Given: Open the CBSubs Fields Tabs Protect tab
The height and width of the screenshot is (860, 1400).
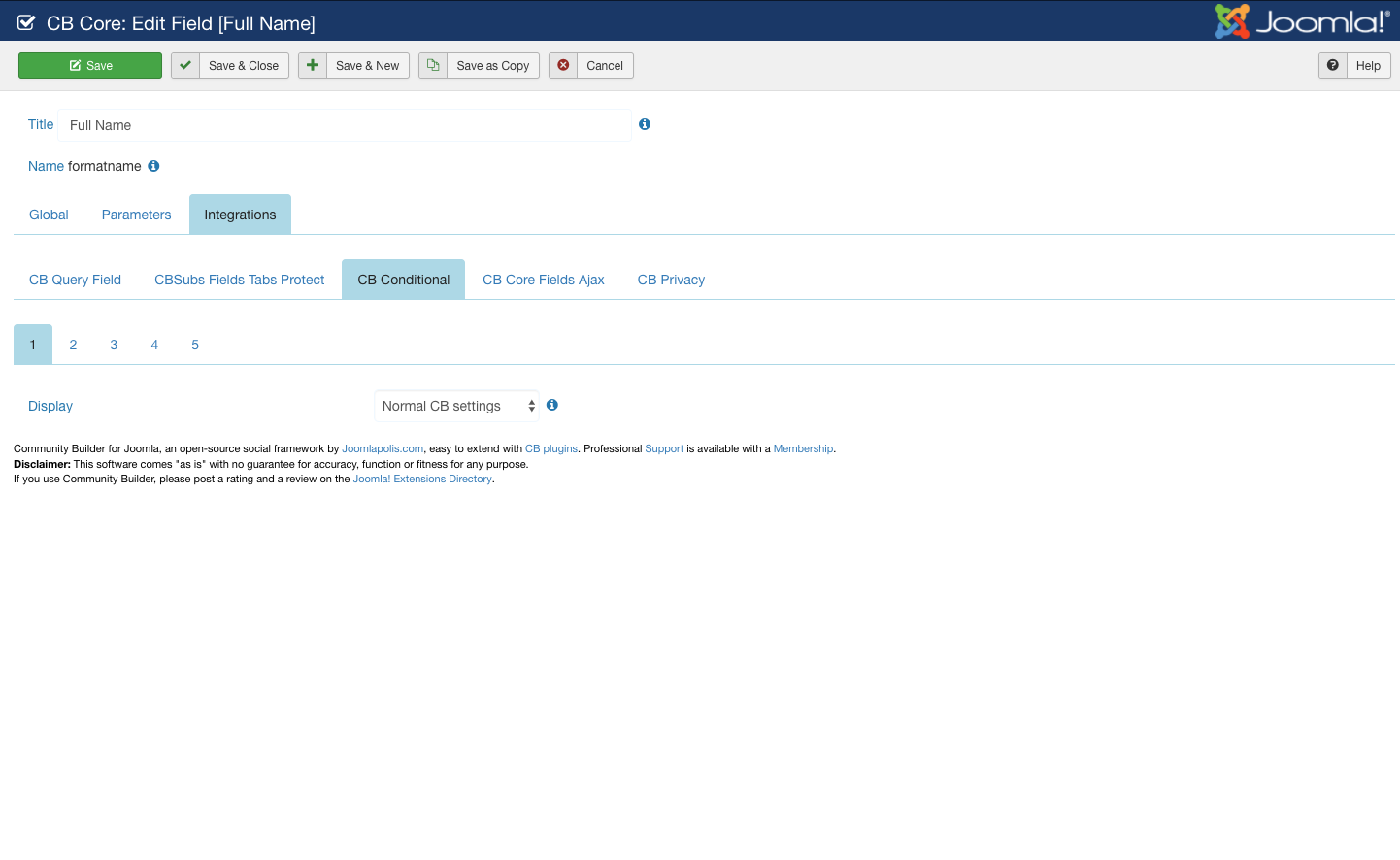Looking at the screenshot, I should [240, 280].
